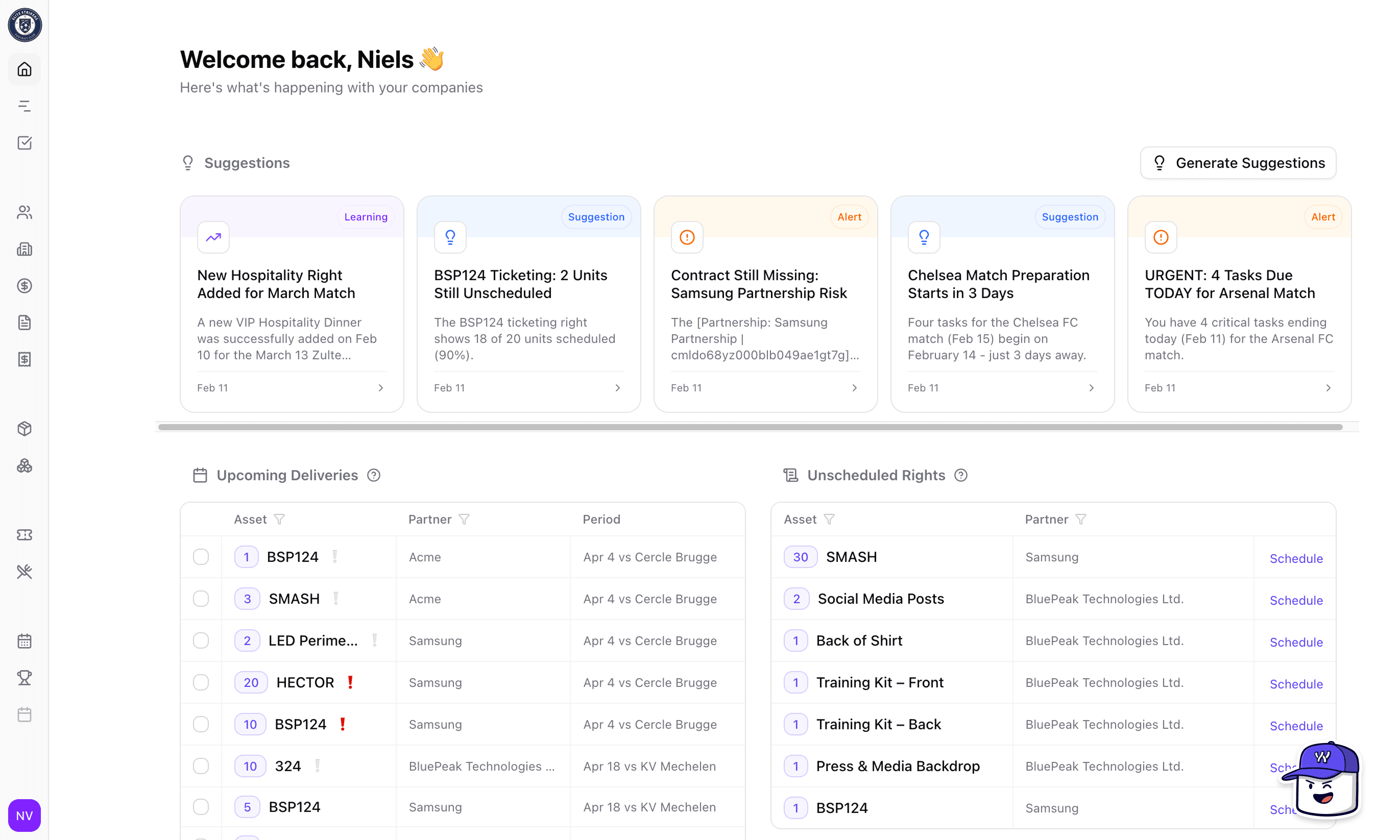Image resolution: width=1400 pixels, height=840 pixels.
Task: Open the trophy icon in sidebar
Action: (x=25, y=678)
